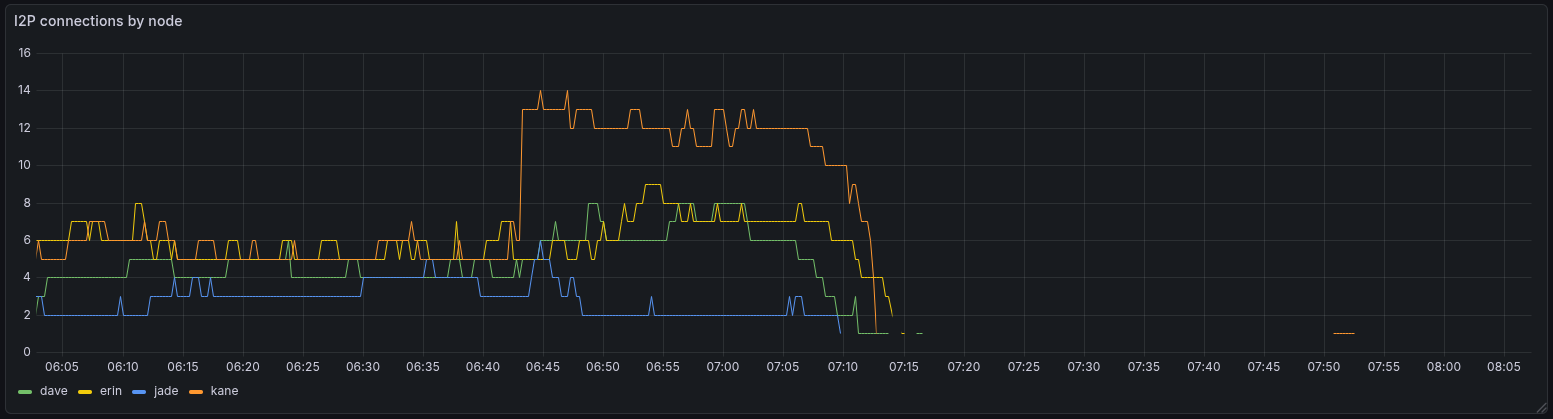1553x419 pixels.
Task: Click erin's yellow plateau at 9 near 06:54
Action: tap(653, 185)
